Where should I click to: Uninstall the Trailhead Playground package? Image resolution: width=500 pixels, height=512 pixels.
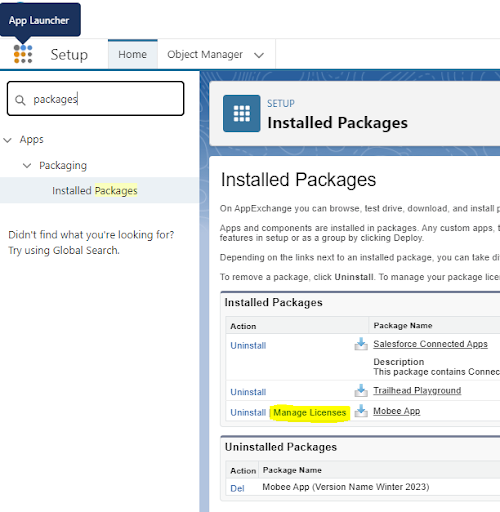click(248, 392)
